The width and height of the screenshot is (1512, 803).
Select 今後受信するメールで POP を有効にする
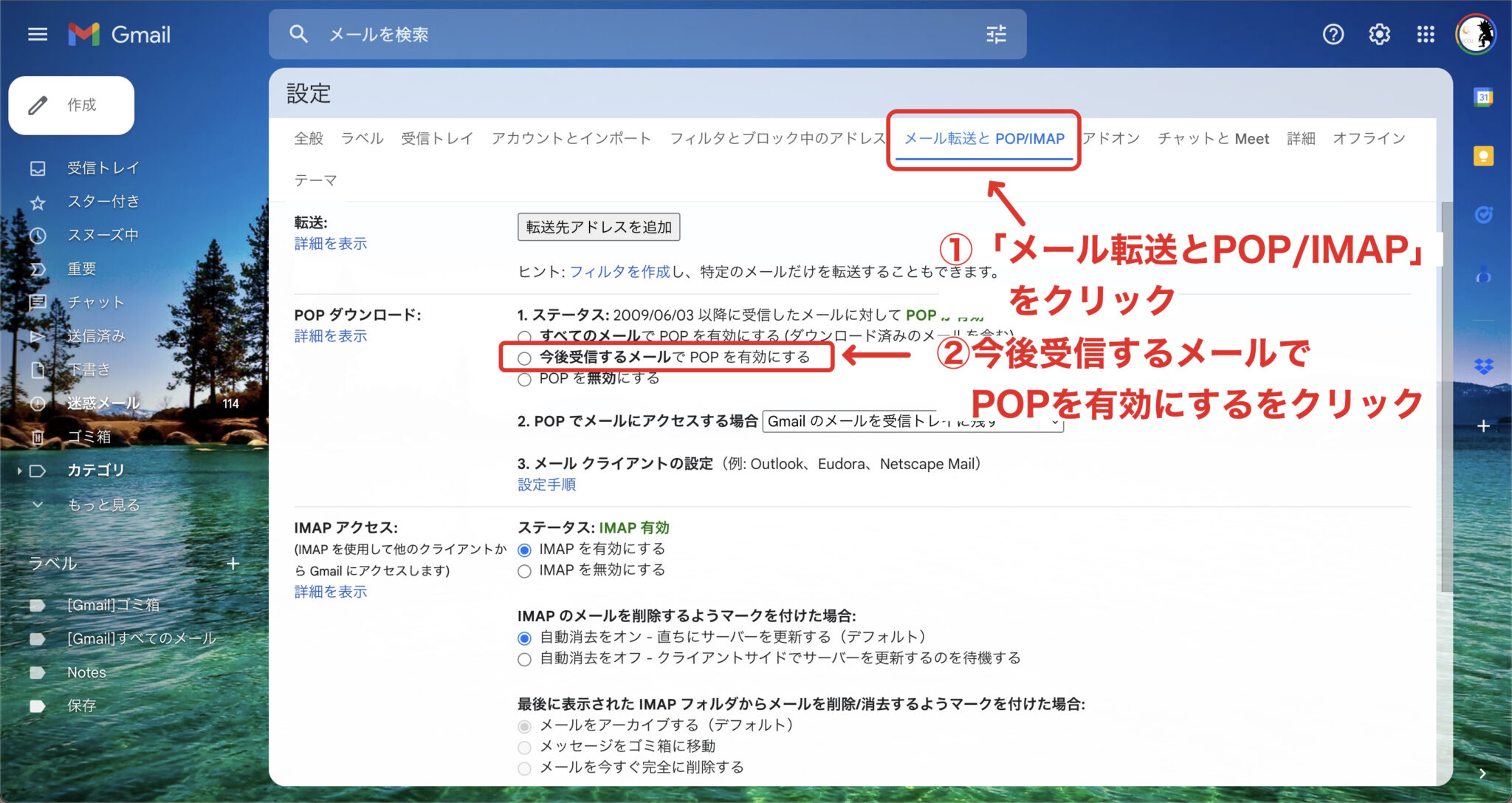point(524,358)
